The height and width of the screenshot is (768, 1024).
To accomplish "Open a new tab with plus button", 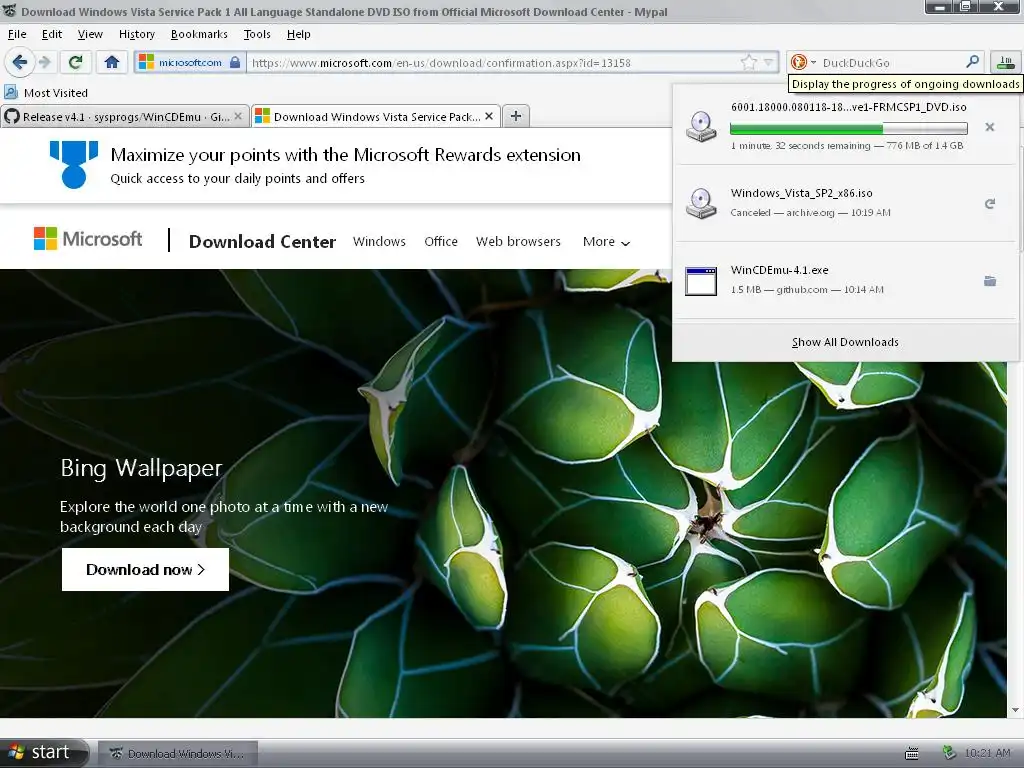I will click(x=516, y=116).
